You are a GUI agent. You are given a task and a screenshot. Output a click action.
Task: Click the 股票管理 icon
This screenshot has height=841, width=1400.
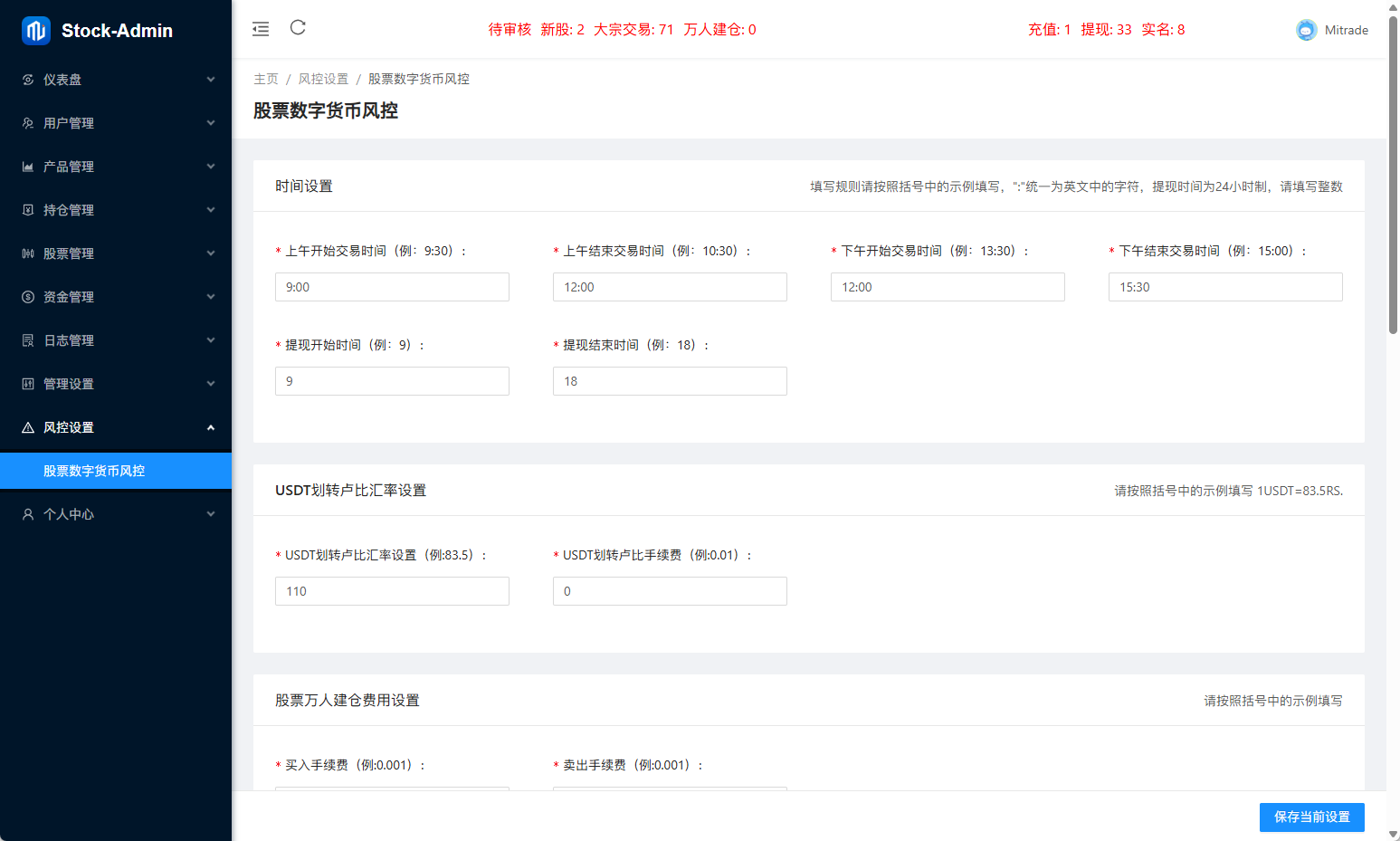(x=28, y=253)
